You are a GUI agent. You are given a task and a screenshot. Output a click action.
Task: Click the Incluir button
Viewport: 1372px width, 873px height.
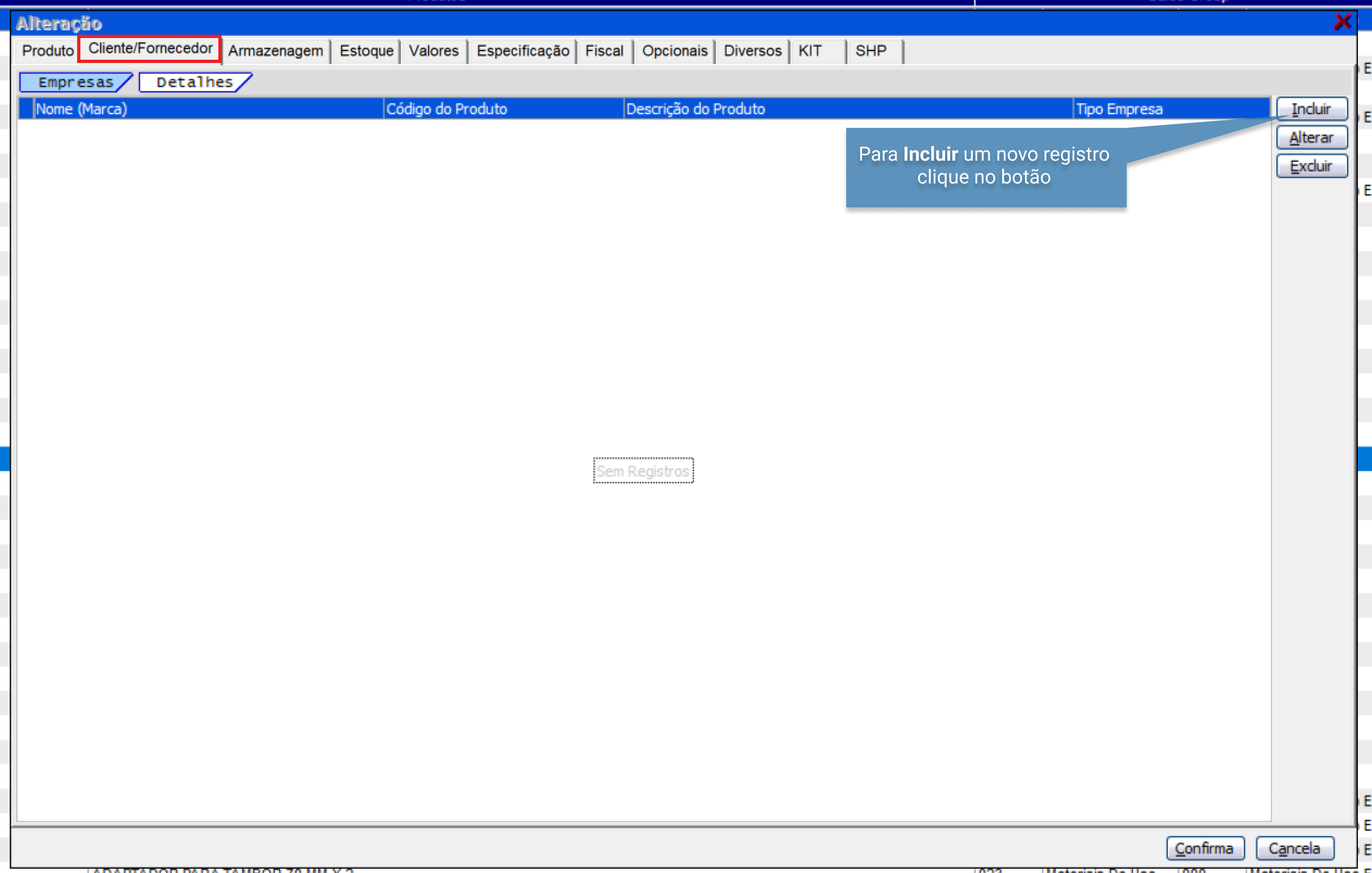coord(1311,109)
